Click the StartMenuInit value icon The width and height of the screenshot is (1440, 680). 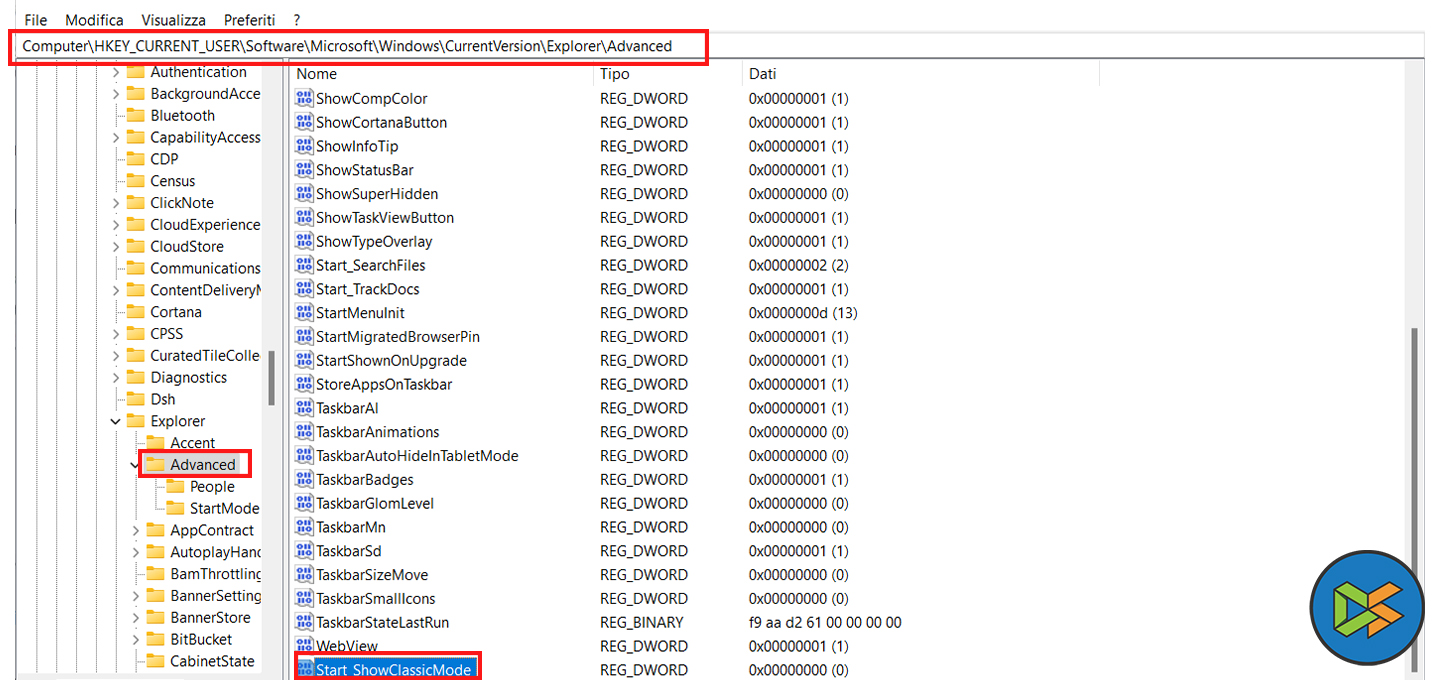point(304,313)
